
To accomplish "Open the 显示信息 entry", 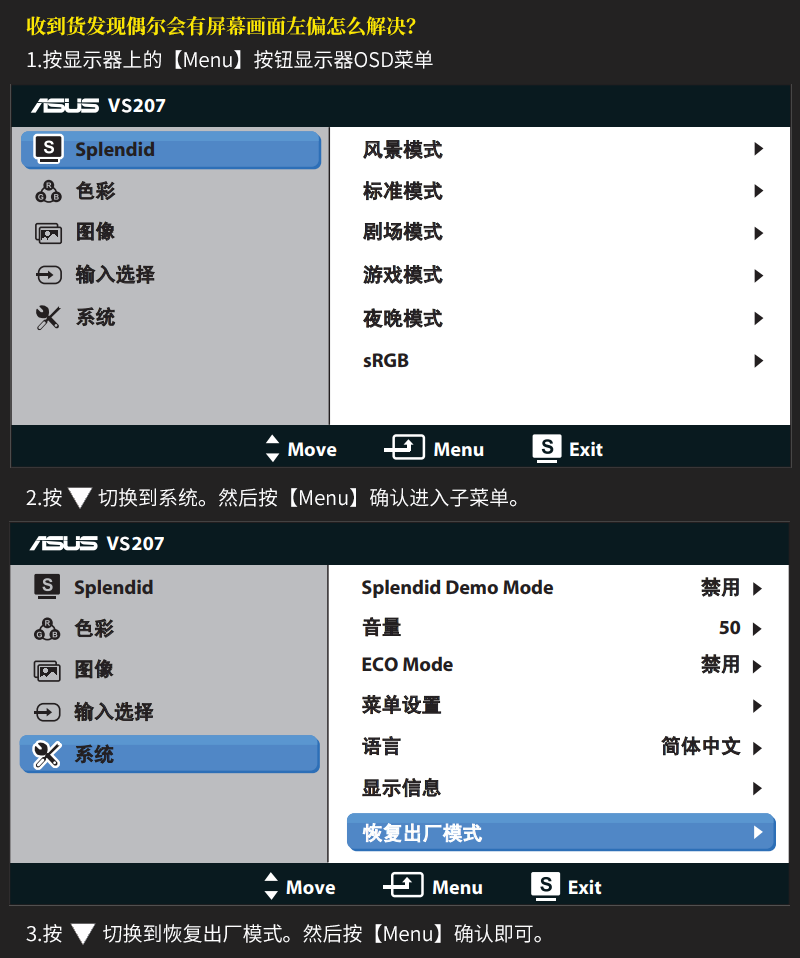I will [x=561, y=788].
